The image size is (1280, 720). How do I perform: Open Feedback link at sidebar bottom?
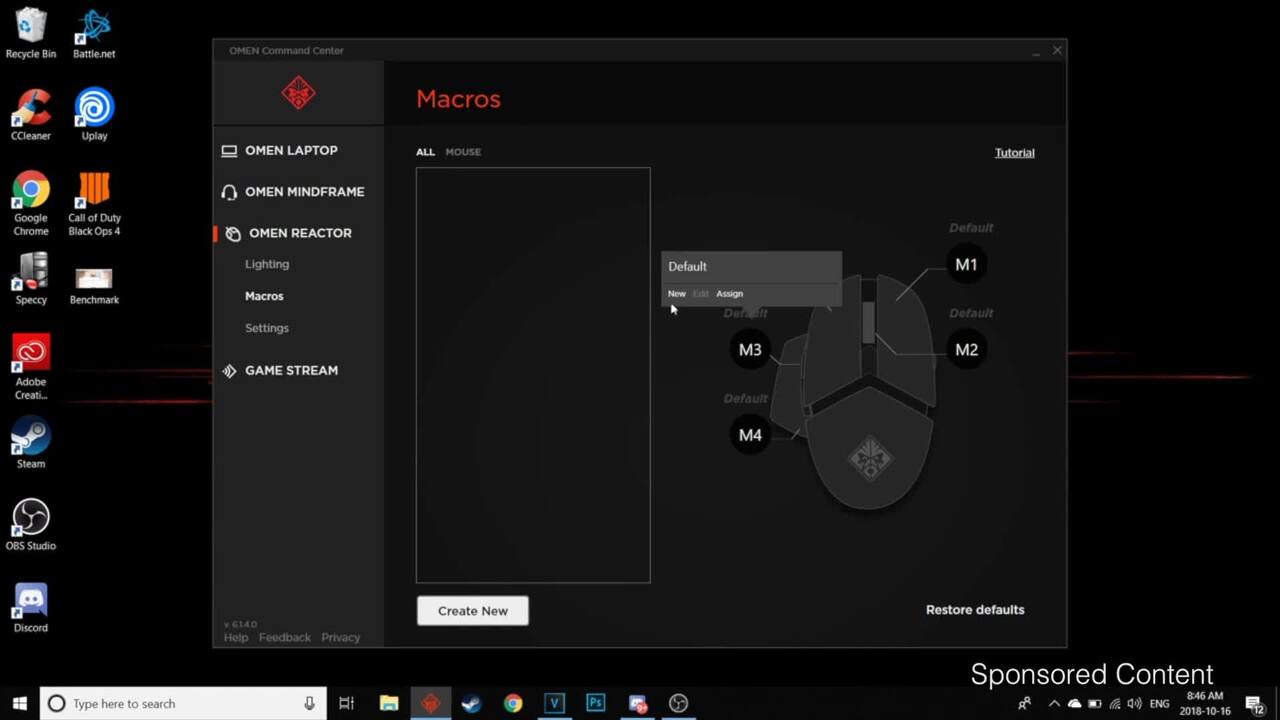285,637
